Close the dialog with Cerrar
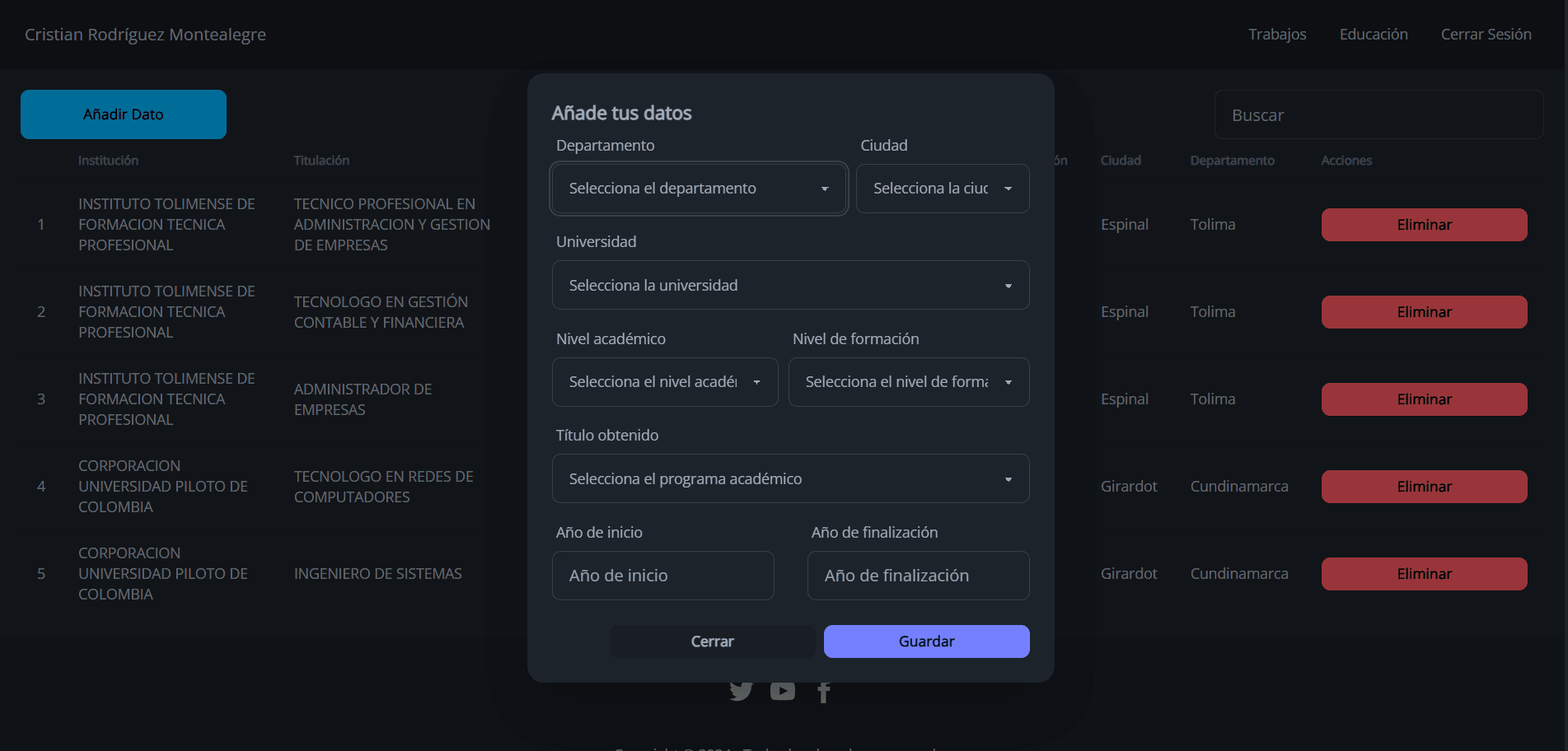The height and width of the screenshot is (751, 1568). [x=713, y=641]
